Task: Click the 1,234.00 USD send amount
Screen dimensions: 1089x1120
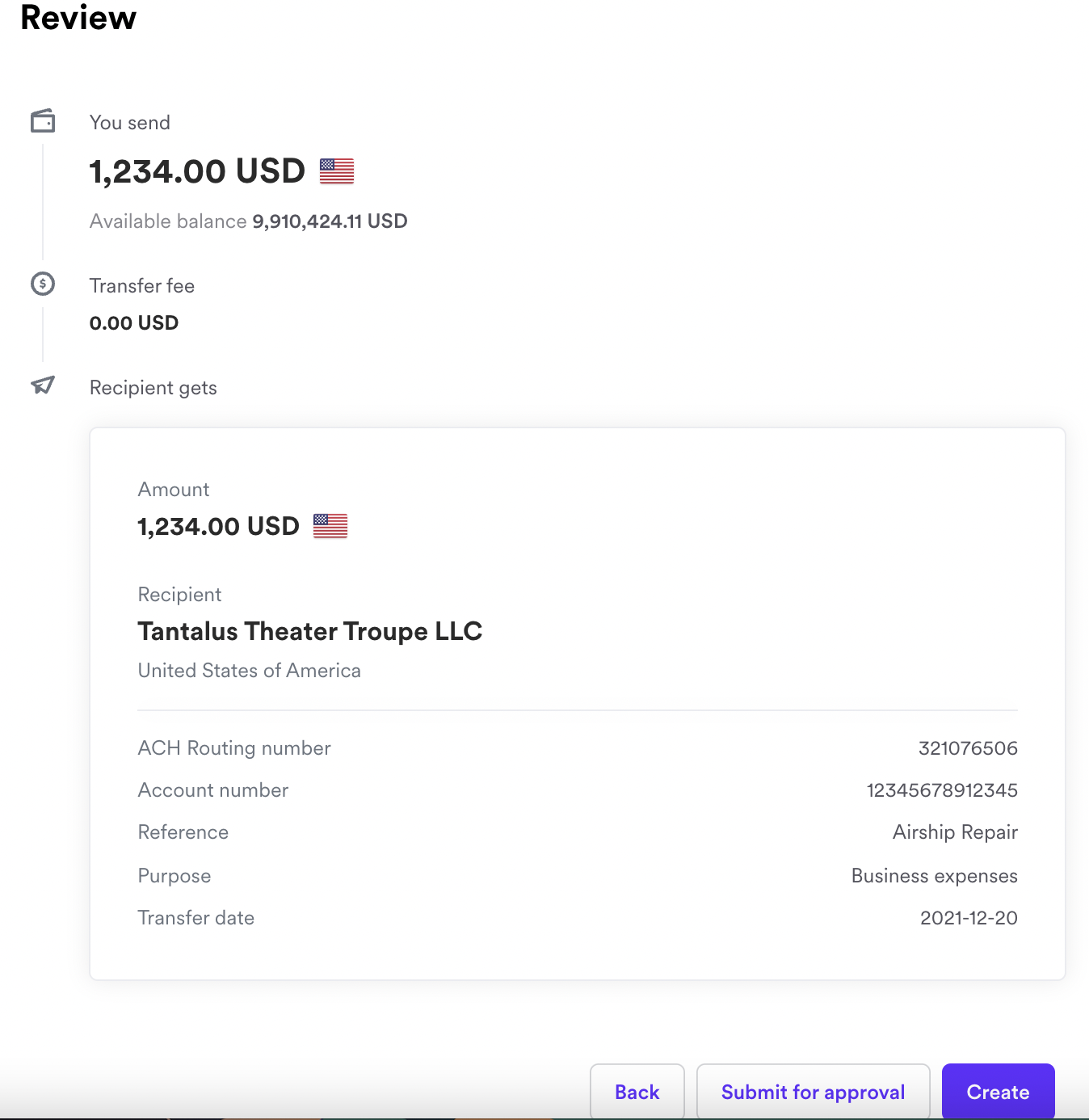Action: 197,171
